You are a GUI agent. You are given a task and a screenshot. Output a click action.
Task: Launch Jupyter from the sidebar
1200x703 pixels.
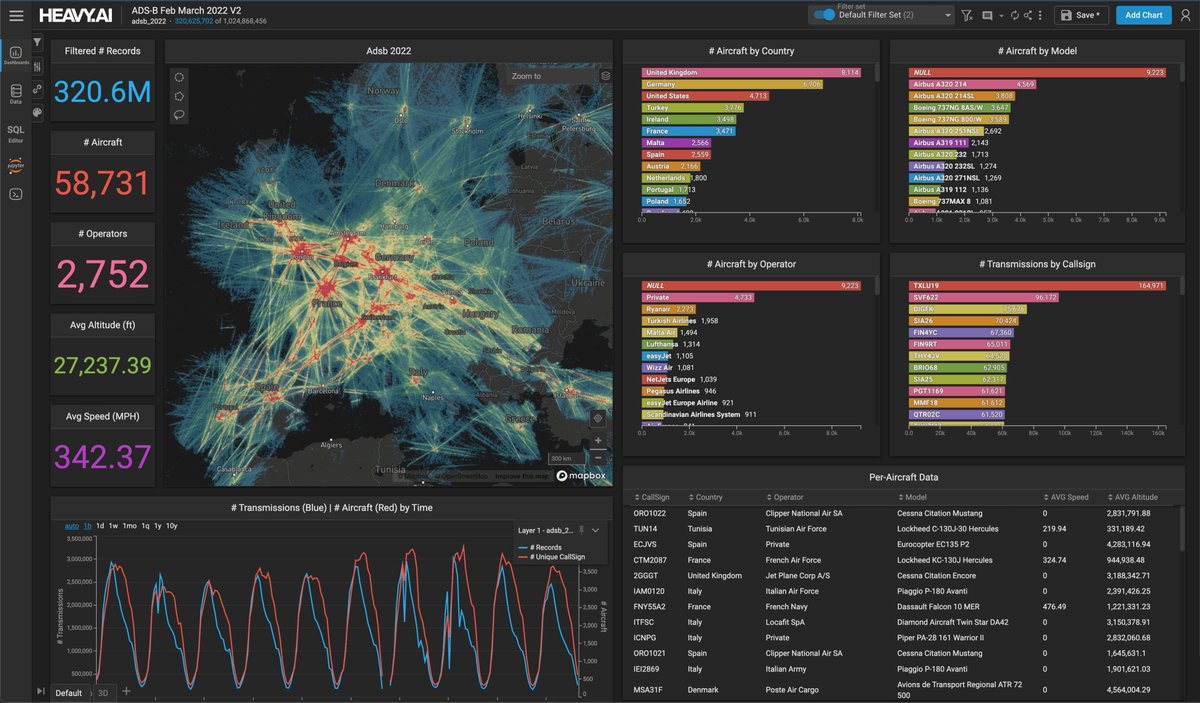(16, 165)
